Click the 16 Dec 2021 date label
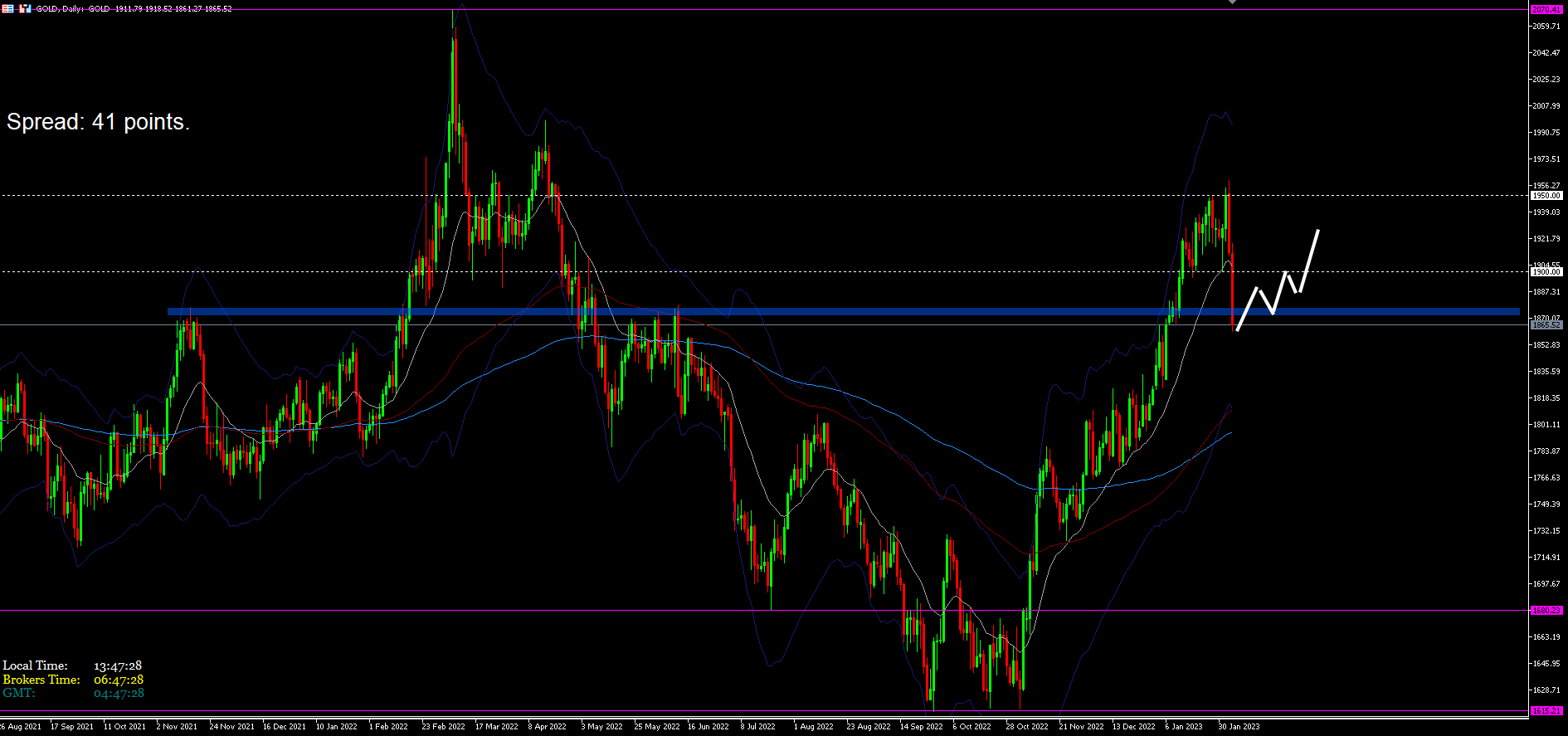The height and width of the screenshot is (736, 1568). point(285,727)
